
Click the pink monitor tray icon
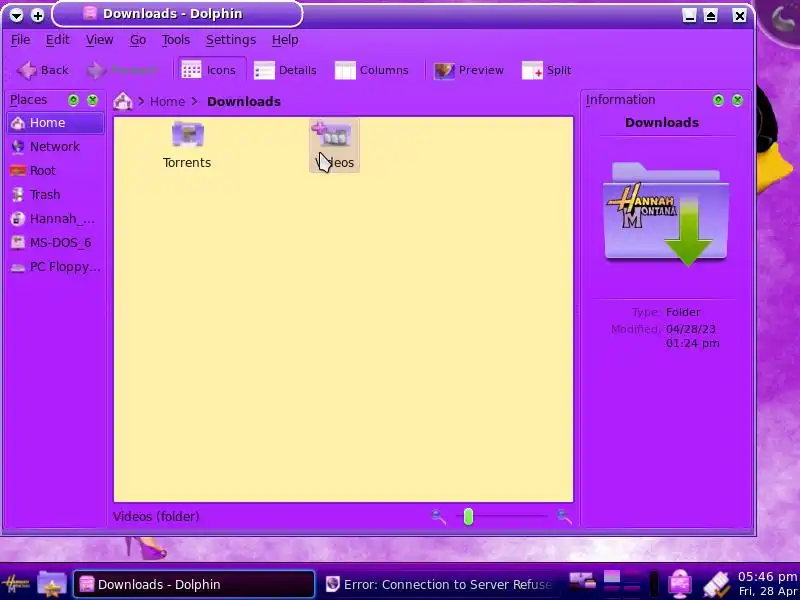tap(679, 584)
